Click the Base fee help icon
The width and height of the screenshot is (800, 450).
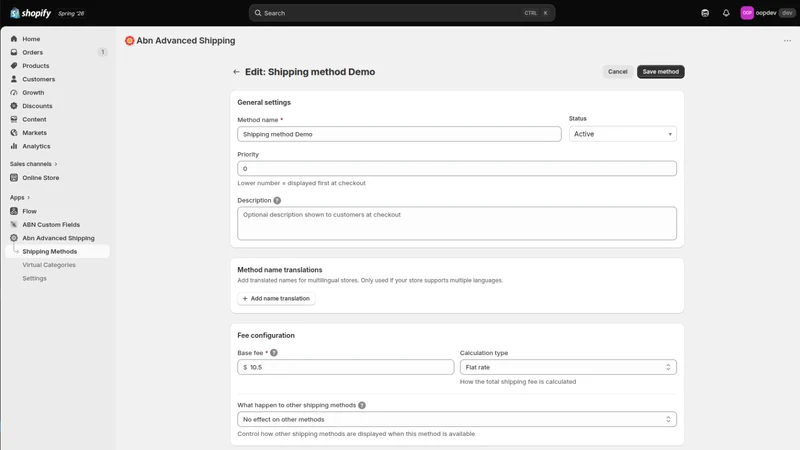(274, 353)
